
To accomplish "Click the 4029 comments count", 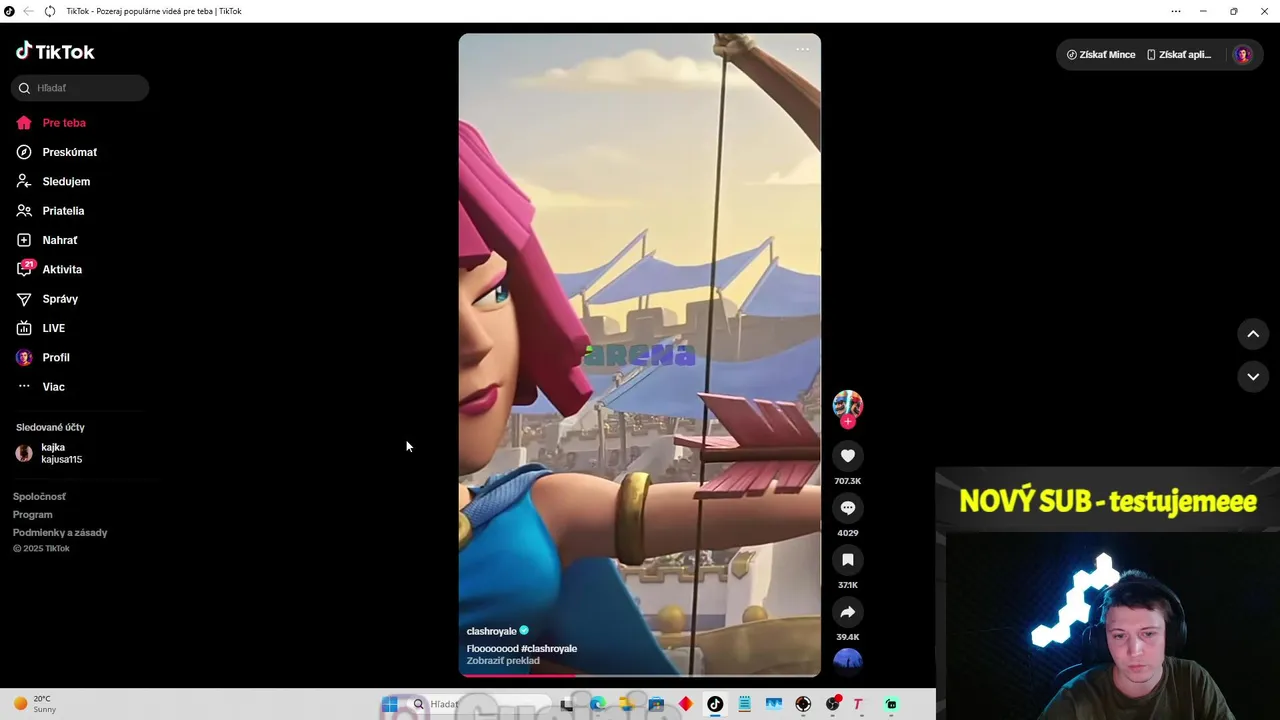I will pyautogui.click(x=848, y=533).
